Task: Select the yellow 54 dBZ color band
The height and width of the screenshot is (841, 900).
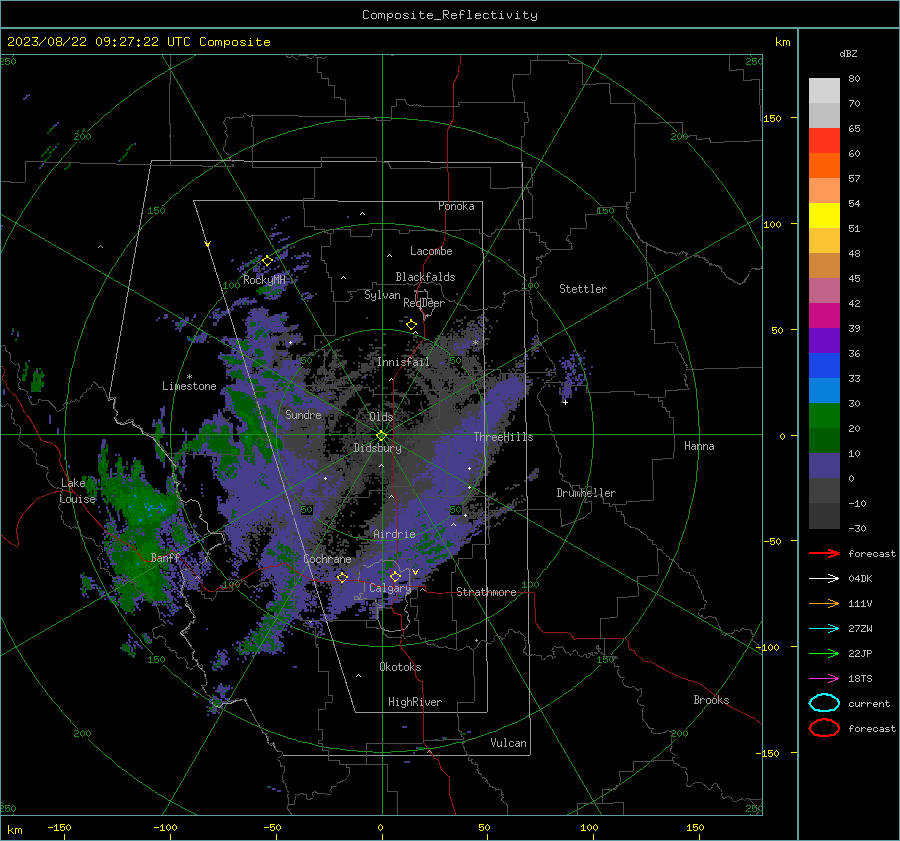Action: click(x=824, y=215)
